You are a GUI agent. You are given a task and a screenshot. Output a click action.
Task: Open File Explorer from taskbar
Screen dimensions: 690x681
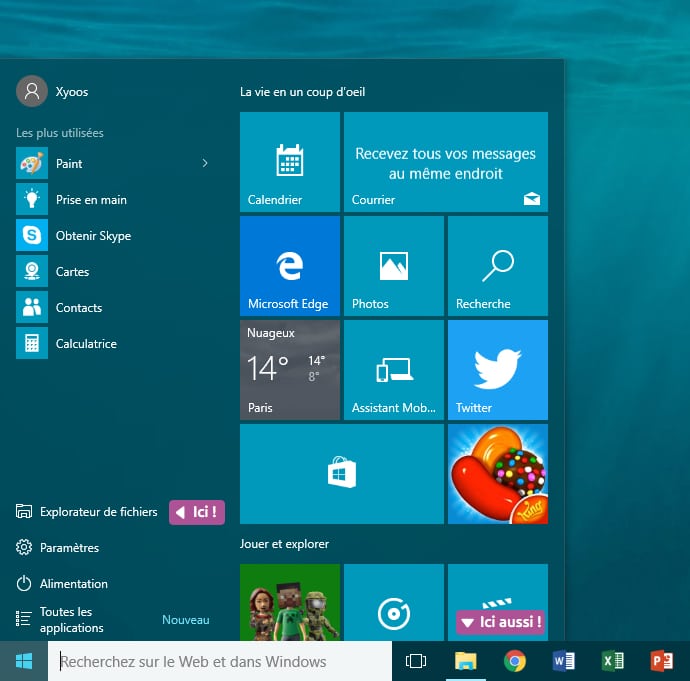click(466, 661)
